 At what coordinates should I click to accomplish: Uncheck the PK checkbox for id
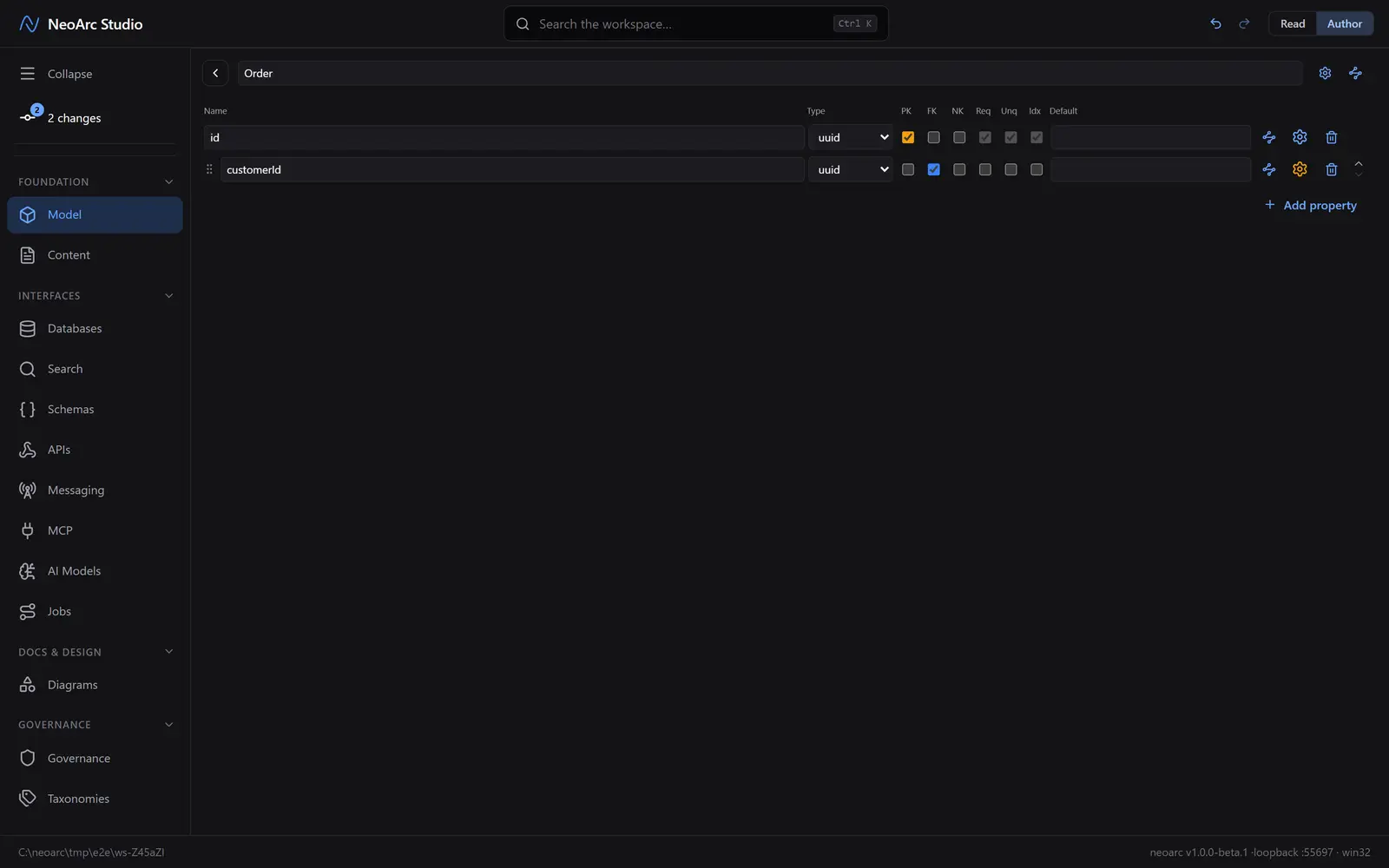[x=908, y=137]
